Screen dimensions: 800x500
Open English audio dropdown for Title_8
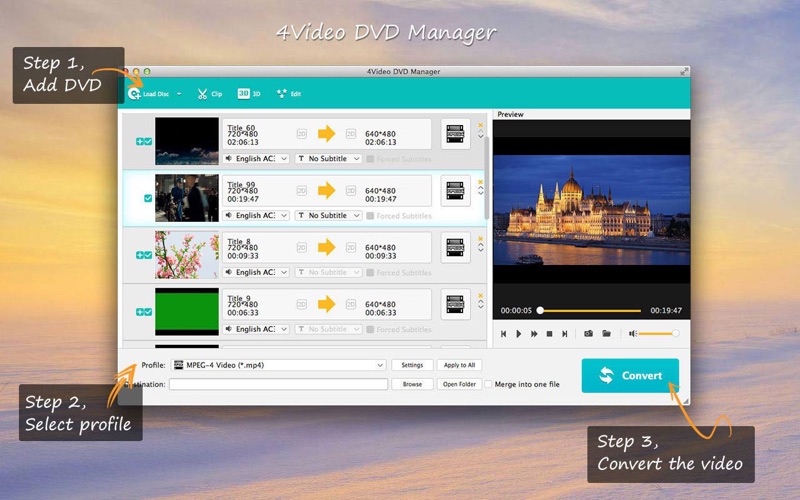(x=257, y=272)
